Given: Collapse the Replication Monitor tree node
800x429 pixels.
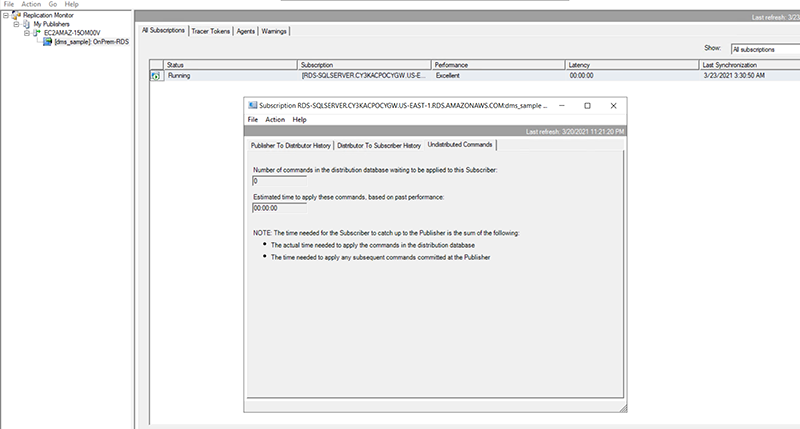Looking at the screenshot, I should tap(5, 16).
